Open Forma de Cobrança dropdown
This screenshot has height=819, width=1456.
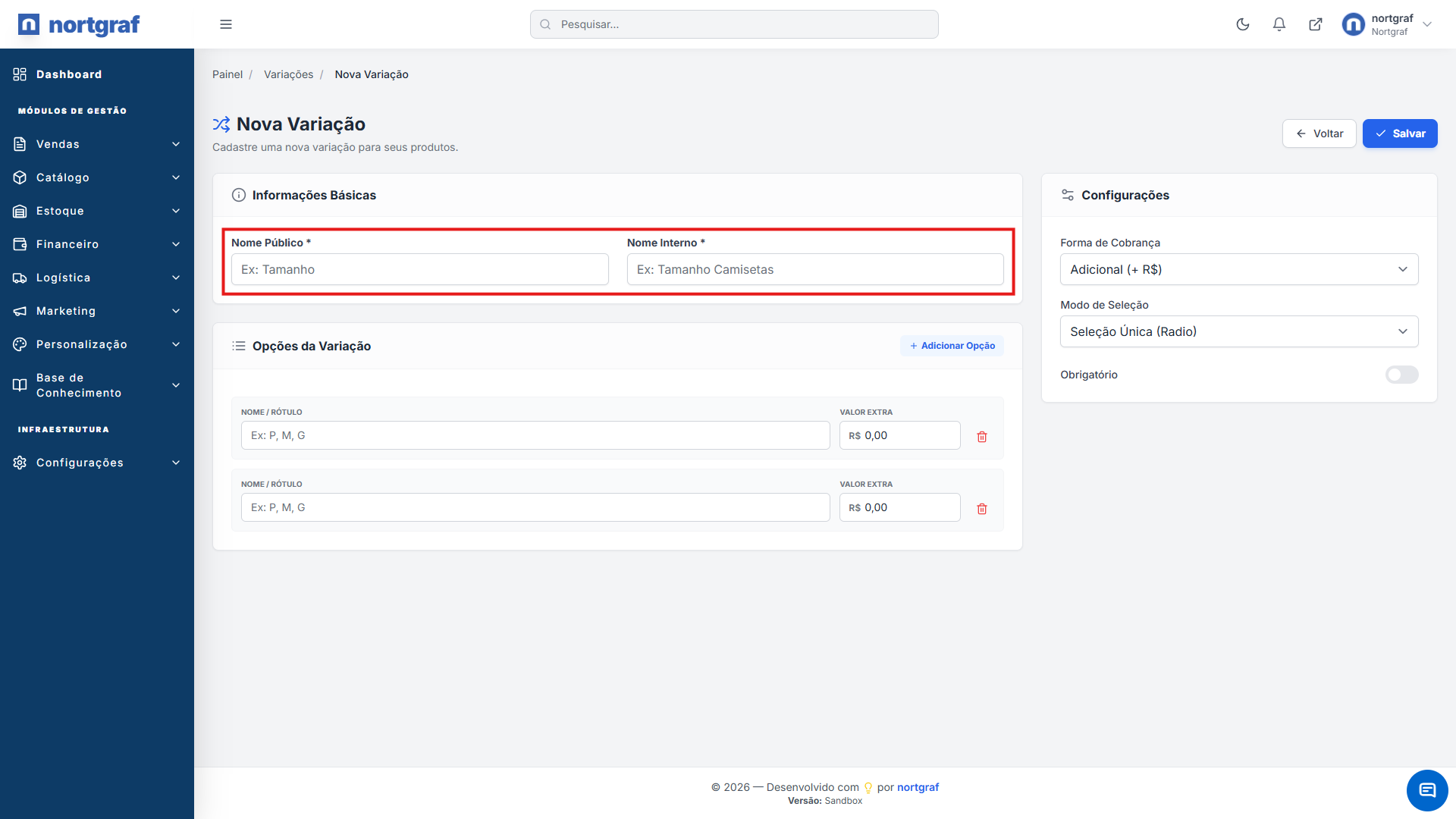pos(1238,269)
